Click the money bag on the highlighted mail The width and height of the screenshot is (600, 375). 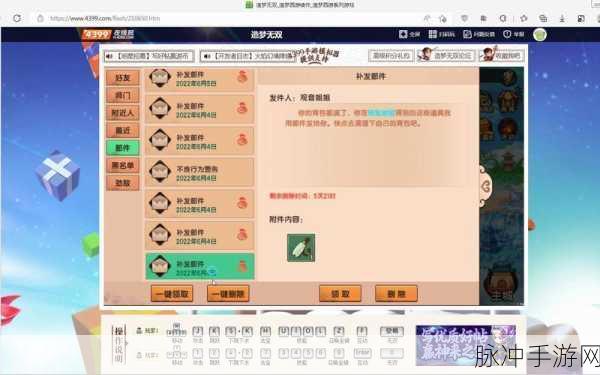(x=242, y=265)
